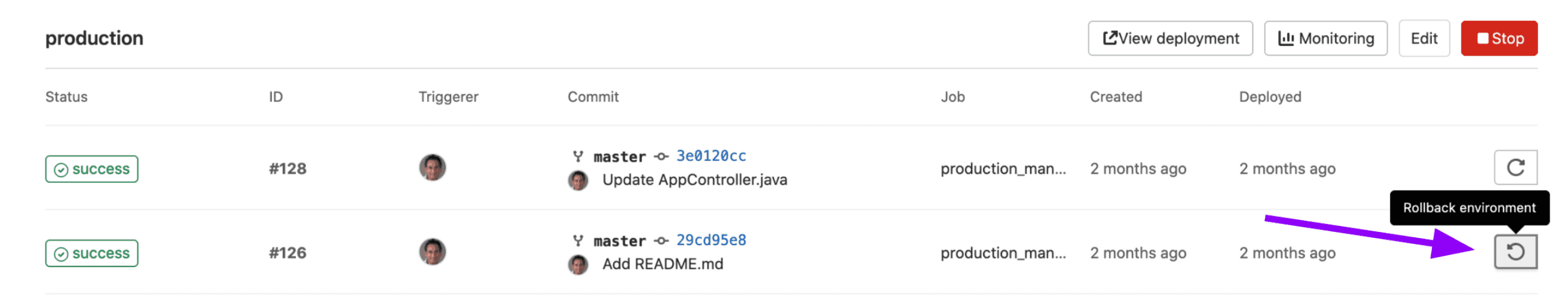Screen dimensions: 1568x306
Task: Click author avatar beside Add README.md
Action: pos(578,265)
